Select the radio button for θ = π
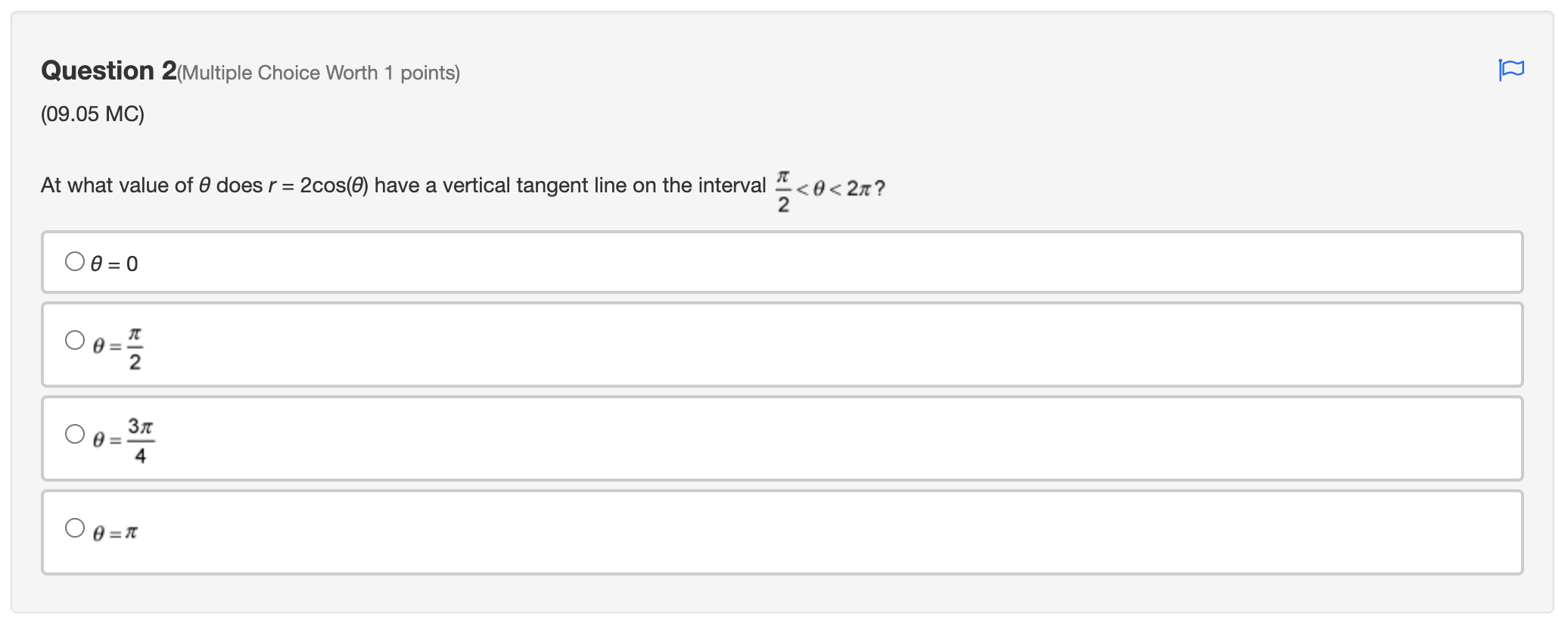The width and height of the screenshot is (1568, 627). pos(75,528)
